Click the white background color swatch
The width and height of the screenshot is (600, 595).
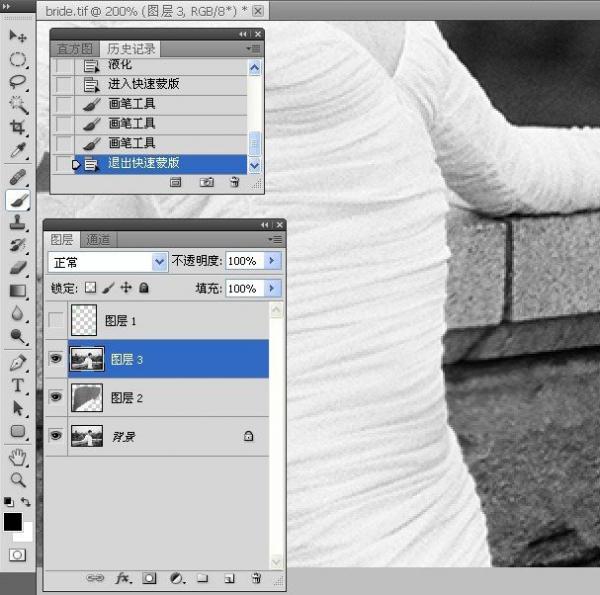[26, 535]
